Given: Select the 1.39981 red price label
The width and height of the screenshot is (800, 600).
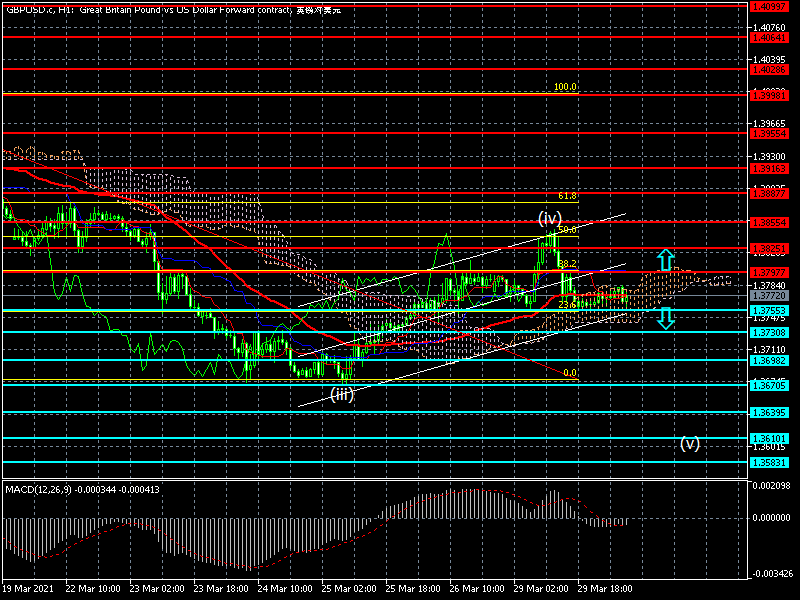Looking at the screenshot, I should 769,95.
